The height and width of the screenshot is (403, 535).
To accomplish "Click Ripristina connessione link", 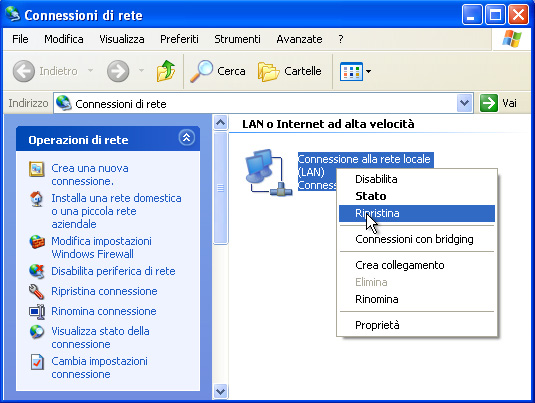I will [104, 291].
